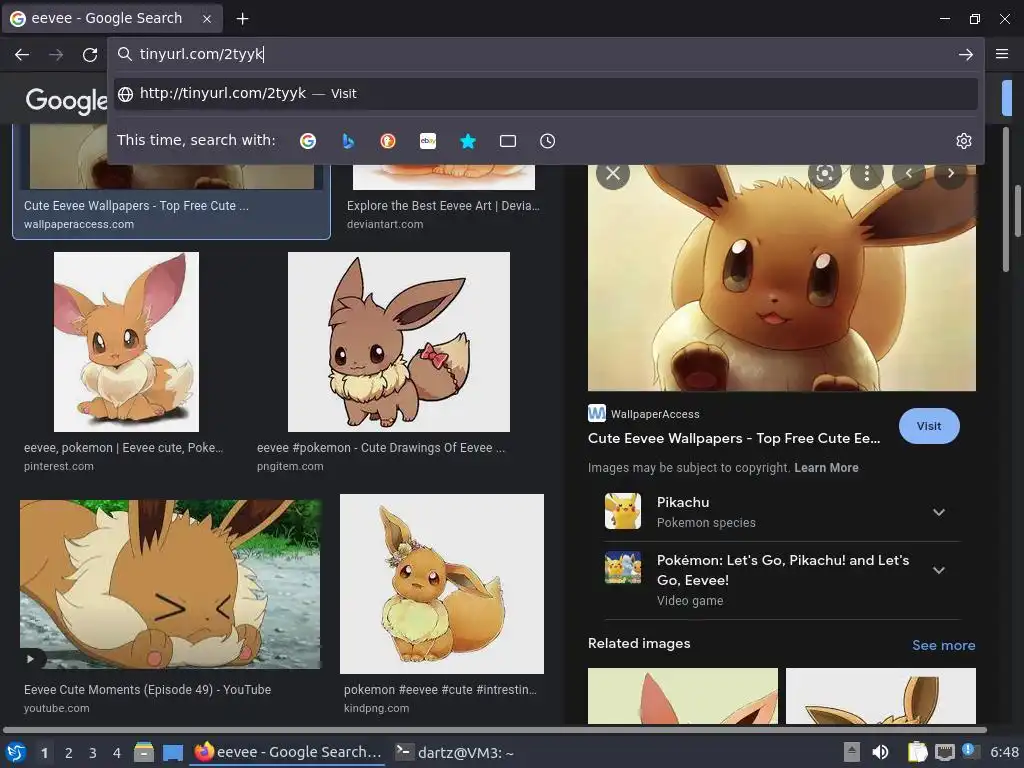The height and width of the screenshot is (768, 1024).
Task: Open the Learn More copyright link
Action: [826, 468]
